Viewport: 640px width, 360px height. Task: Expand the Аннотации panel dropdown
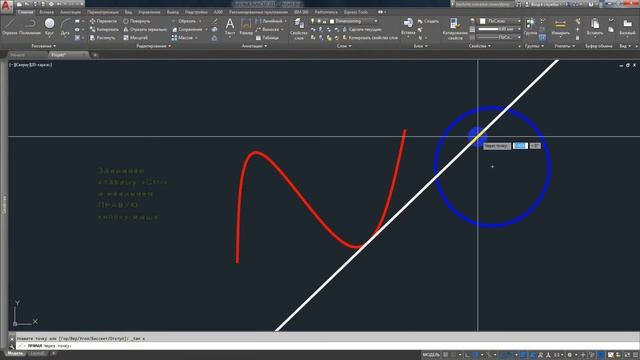[x=254, y=46]
